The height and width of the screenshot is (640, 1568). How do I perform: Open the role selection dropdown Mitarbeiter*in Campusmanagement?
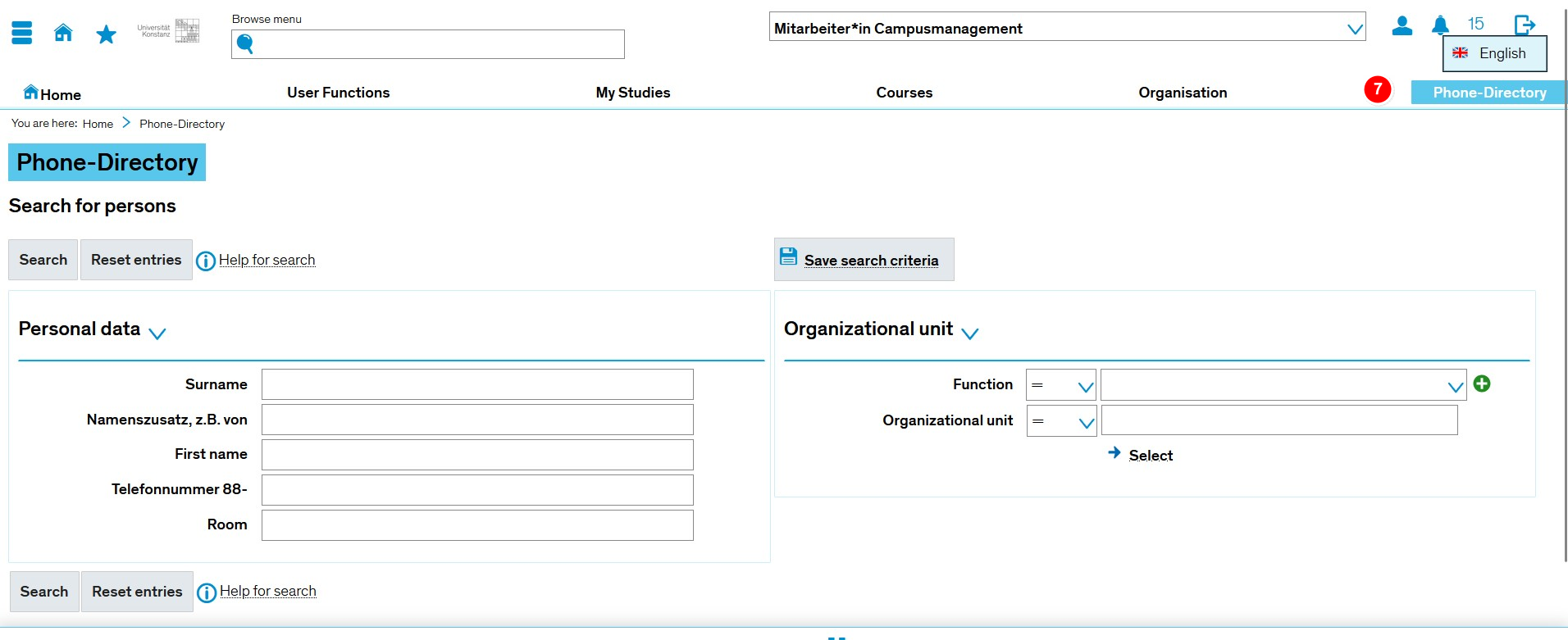(1067, 28)
